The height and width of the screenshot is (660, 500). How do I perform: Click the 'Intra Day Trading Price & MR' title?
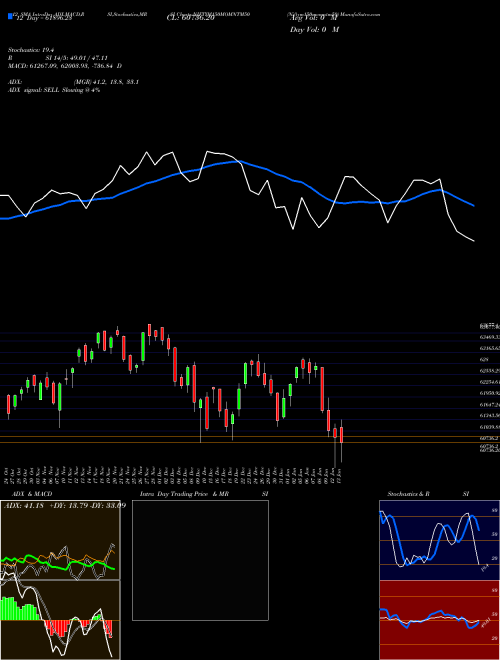click(184, 494)
